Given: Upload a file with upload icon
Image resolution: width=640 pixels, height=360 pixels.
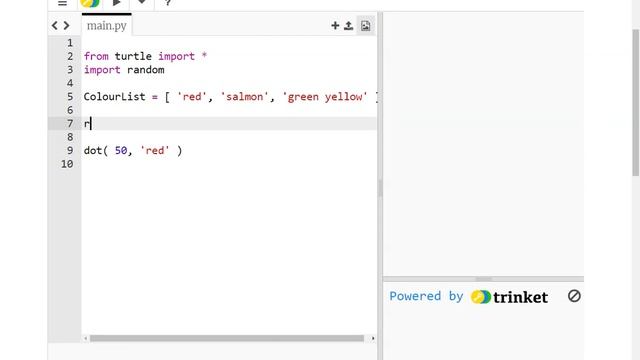Looking at the screenshot, I should [348, 26].
